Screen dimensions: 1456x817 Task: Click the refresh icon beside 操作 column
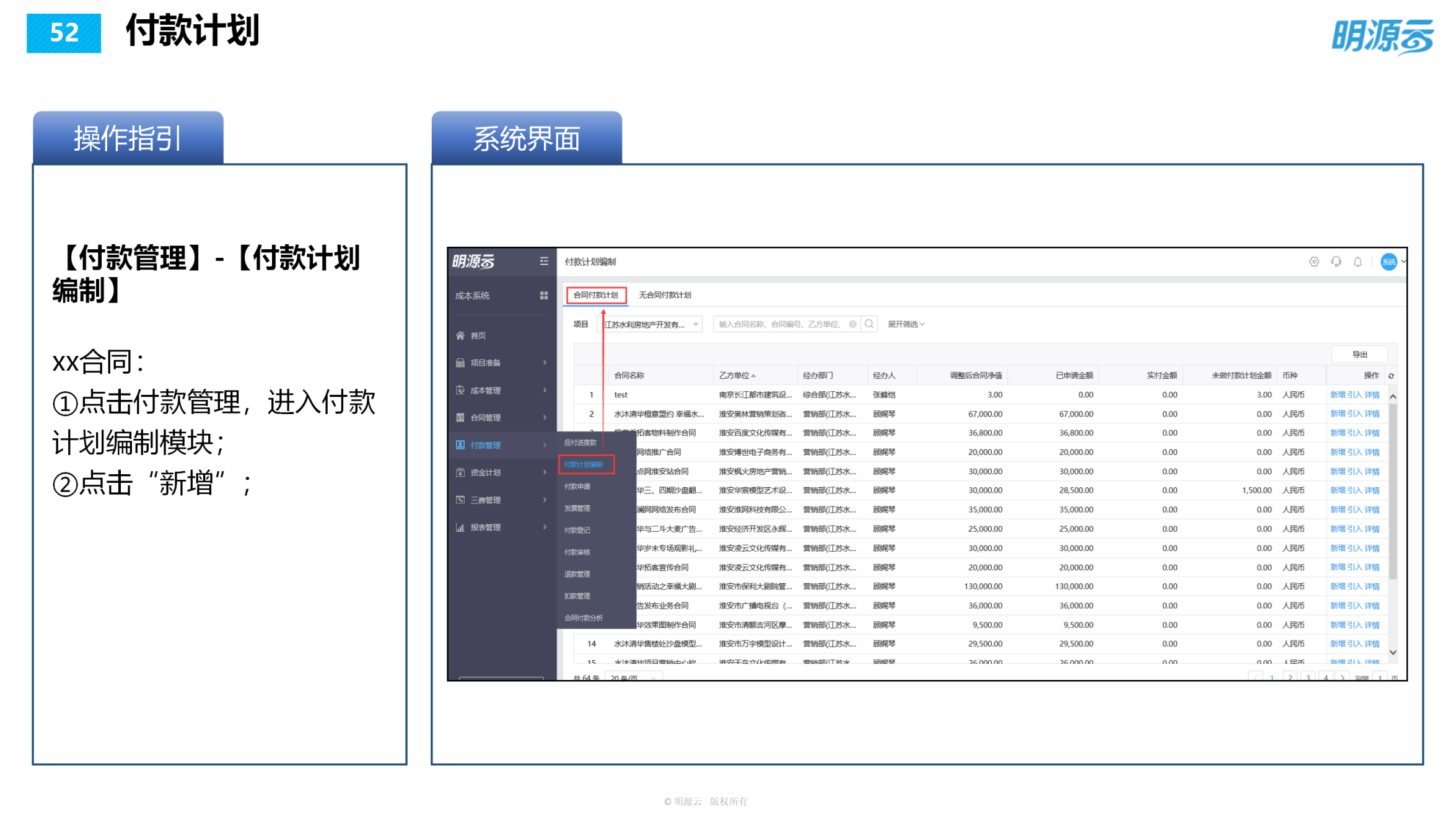point(1390,375)
